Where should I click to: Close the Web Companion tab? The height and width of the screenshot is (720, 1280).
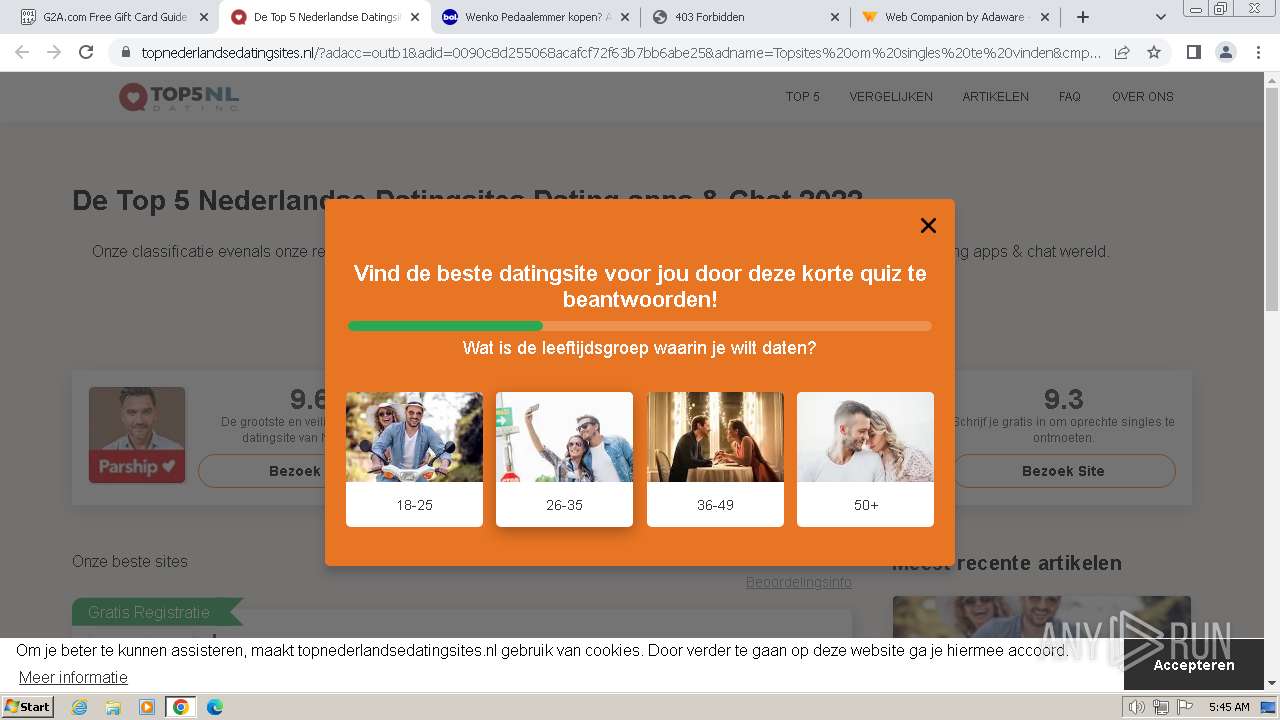tap(1045, 17)
